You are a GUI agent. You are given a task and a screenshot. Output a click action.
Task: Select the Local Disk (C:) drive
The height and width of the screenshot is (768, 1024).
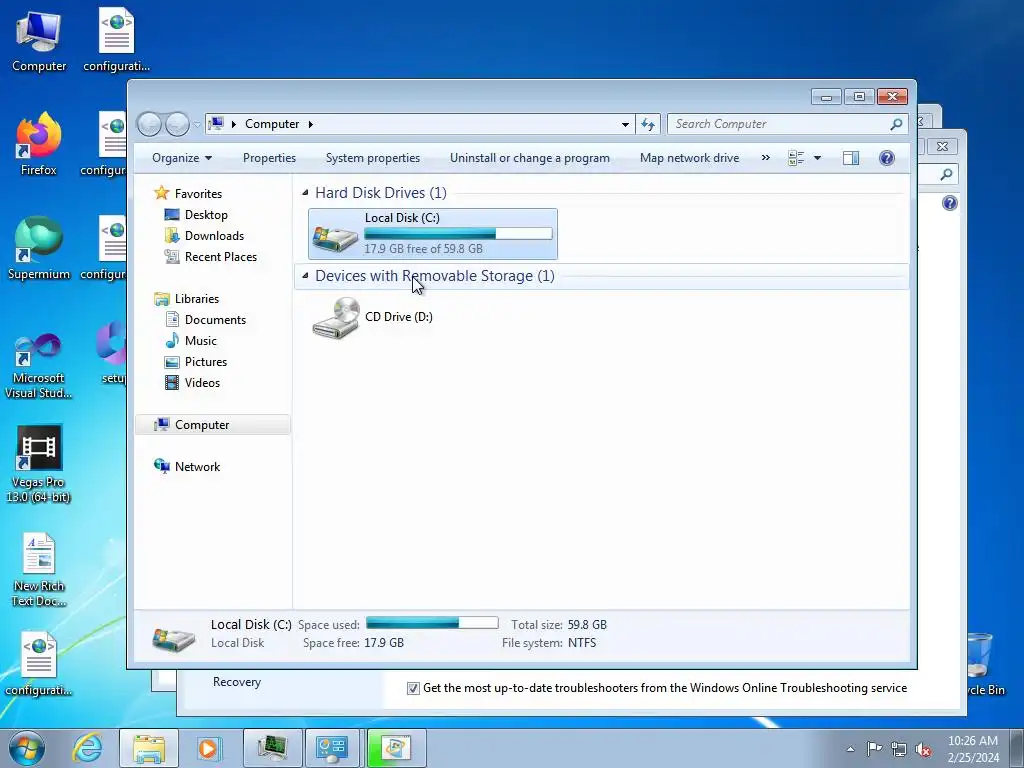click(432, 234)
